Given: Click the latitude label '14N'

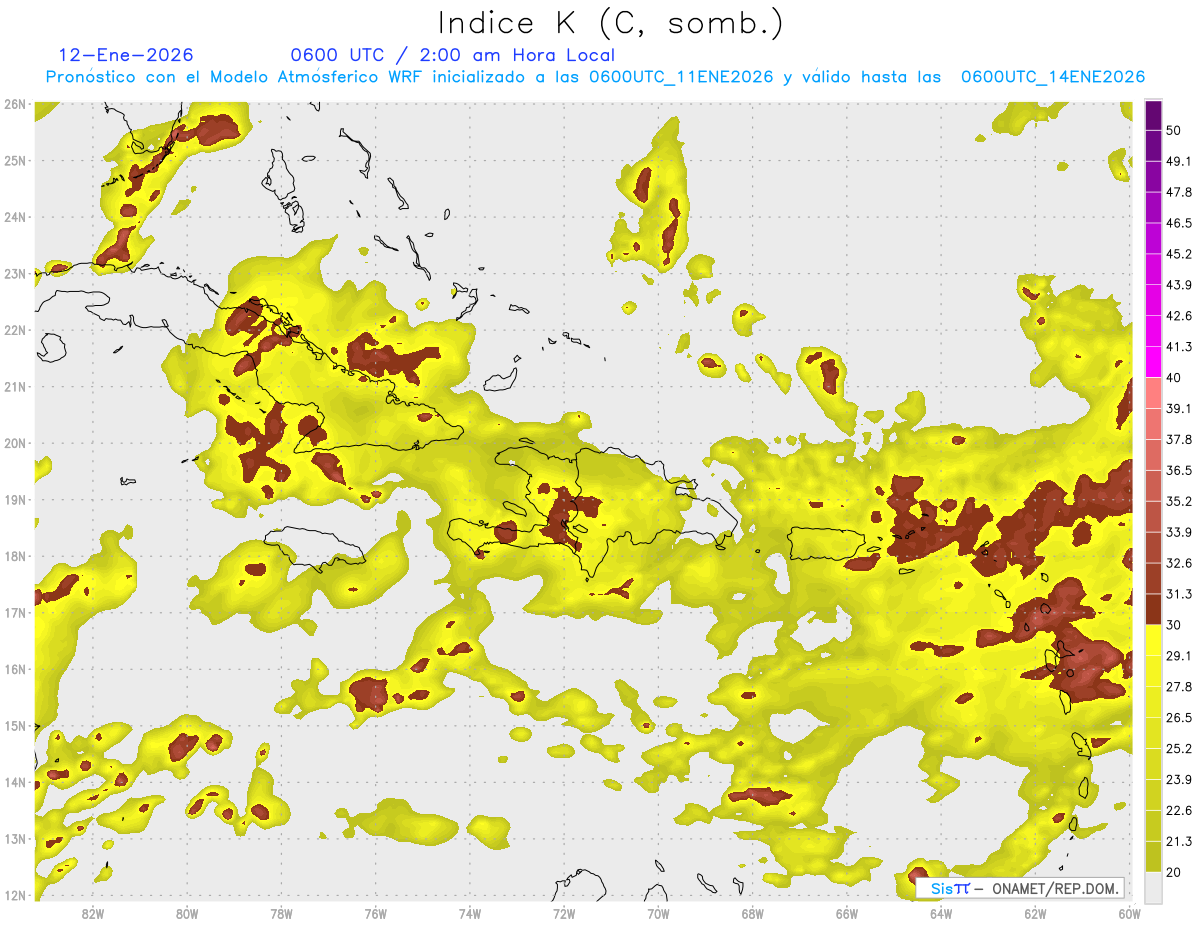Looking at the screenshot, I should (15, 782).
